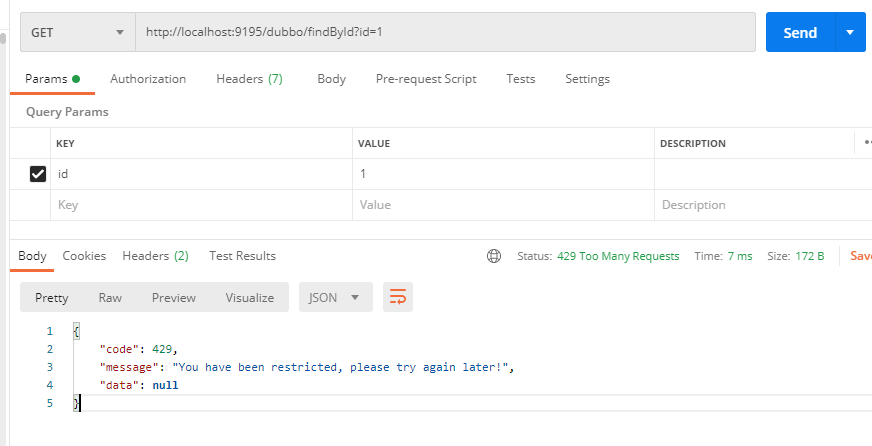Go to the Tests tab
This screenshot has width=872, height=446.
click(x=520, y=79)
